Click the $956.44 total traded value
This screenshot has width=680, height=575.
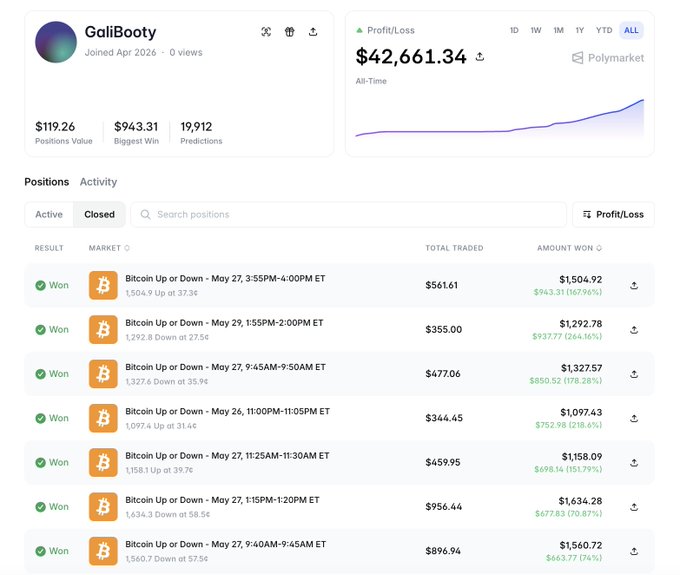click(443, 506)
